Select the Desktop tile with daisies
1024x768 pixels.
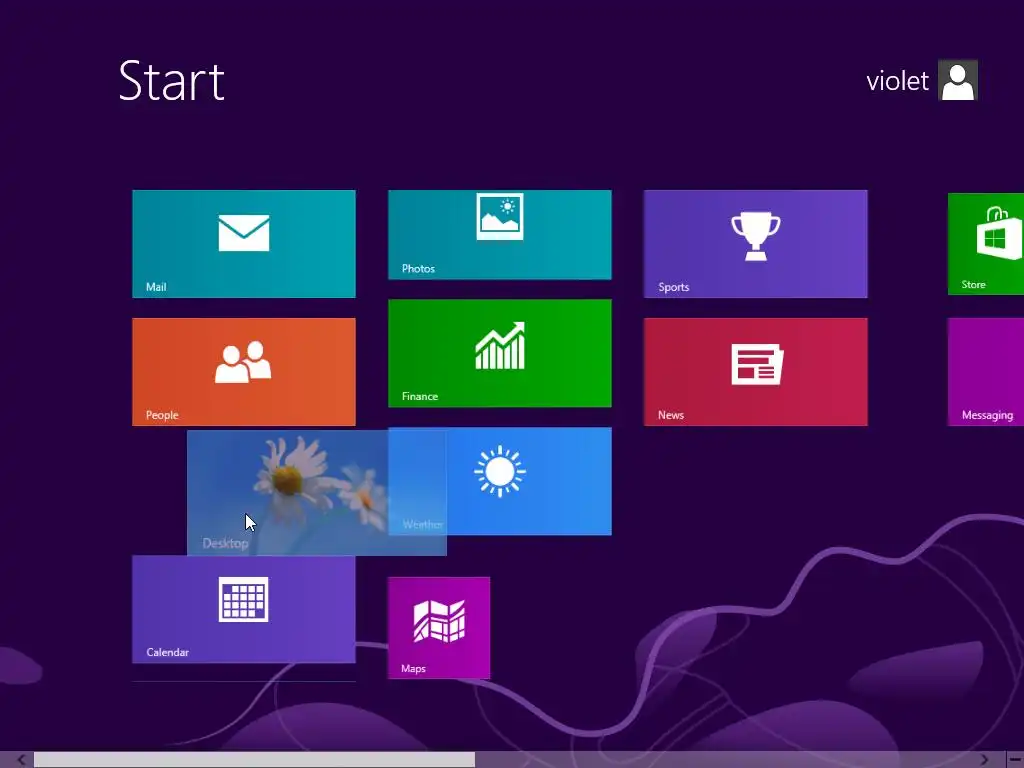click(317, 492)
